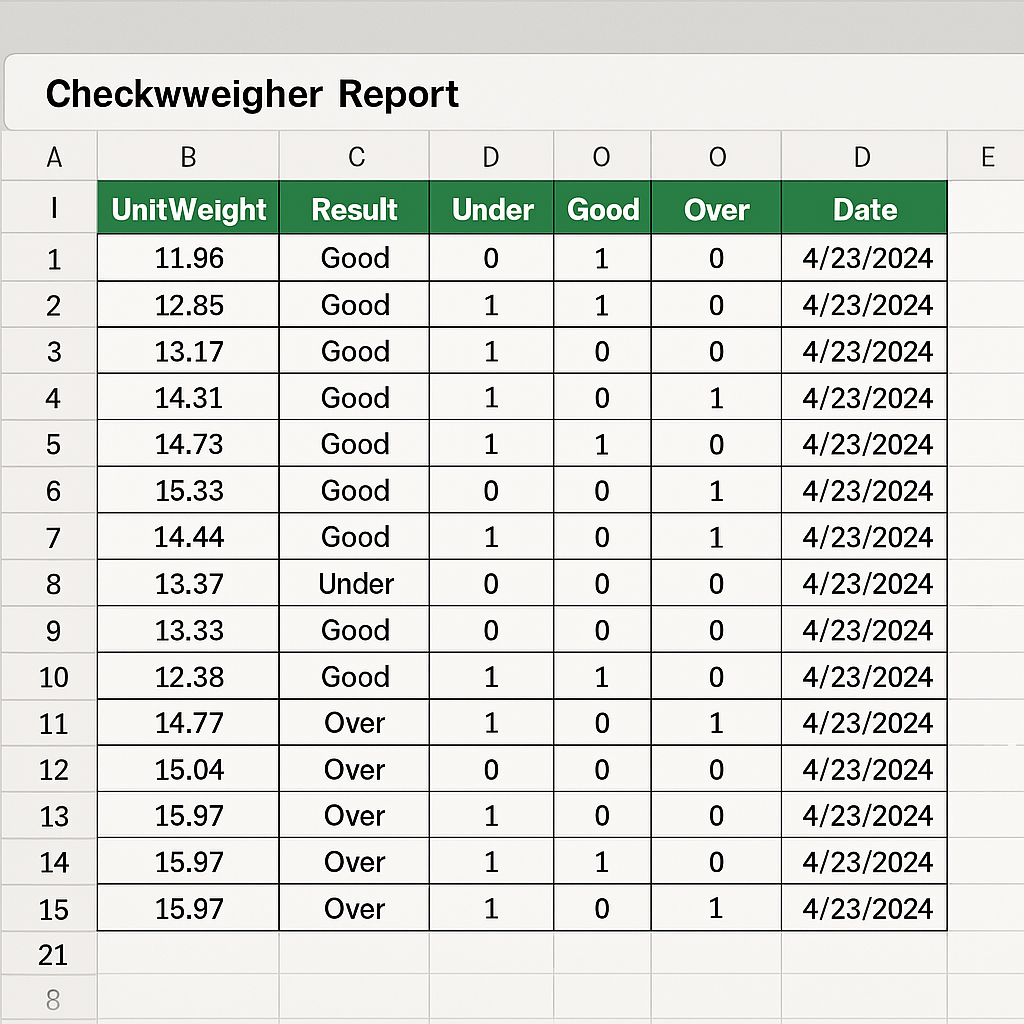Click the Over column value in the 14.31 row
1024x1024 pixels.
pos(716,398)
